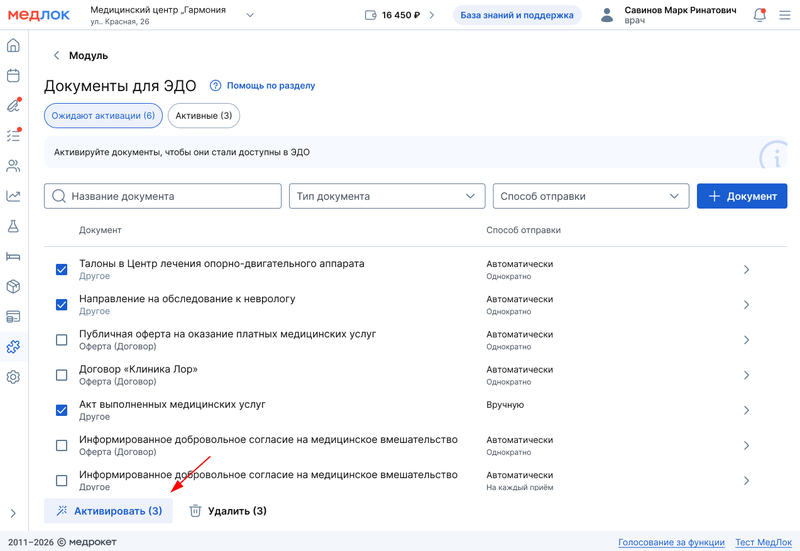Click the help question mark icon
The image size is (800, 551).
216,86
